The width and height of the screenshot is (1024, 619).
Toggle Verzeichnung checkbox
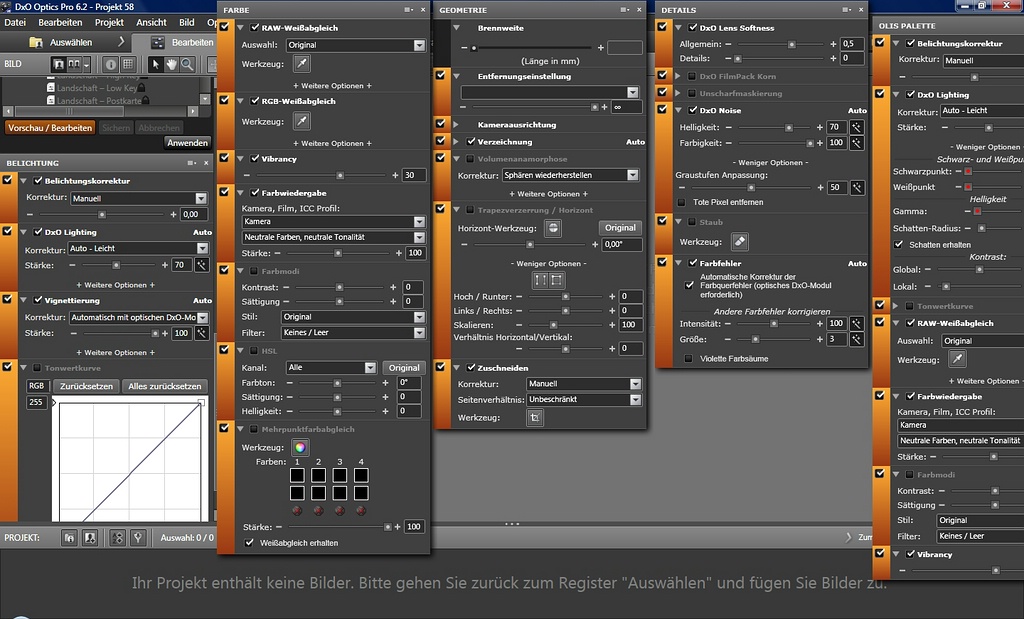point(471,141)
